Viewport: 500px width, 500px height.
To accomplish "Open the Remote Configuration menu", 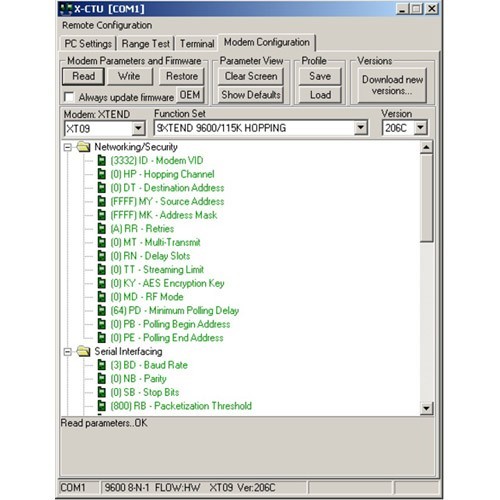I will pos(107,25).
